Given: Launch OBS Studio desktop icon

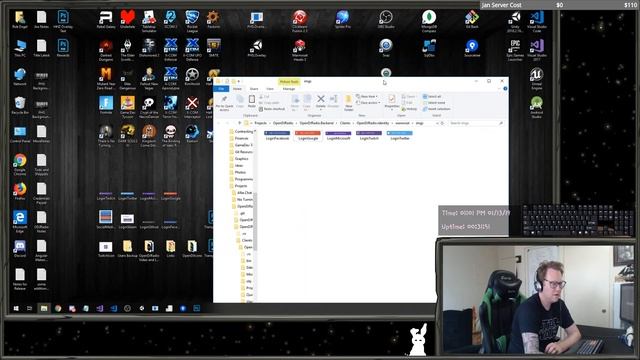Looking at the screenshot, I should (386, 20).
